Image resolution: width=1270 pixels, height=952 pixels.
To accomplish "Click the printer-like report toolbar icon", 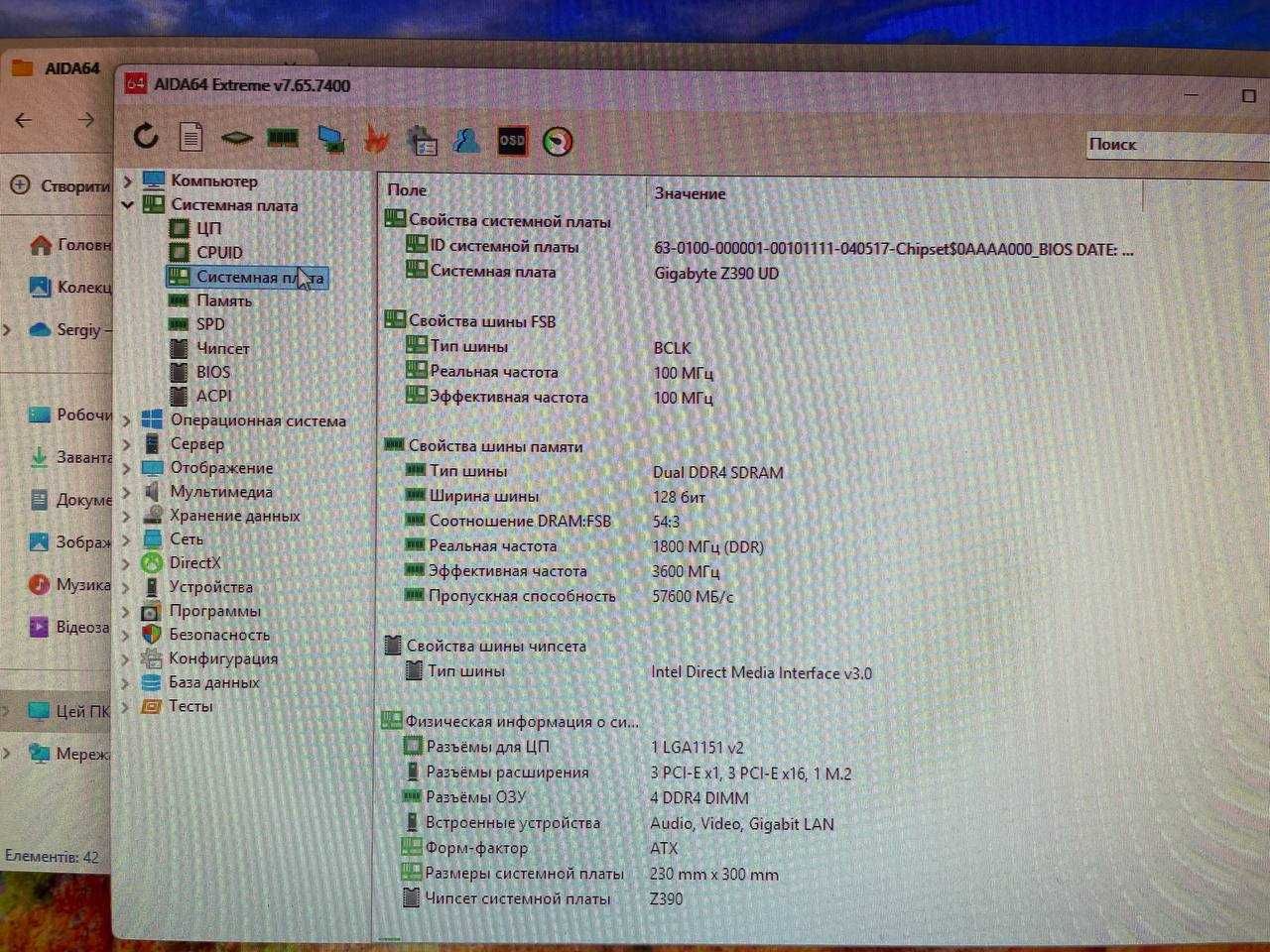I will [x=423, y=140].
